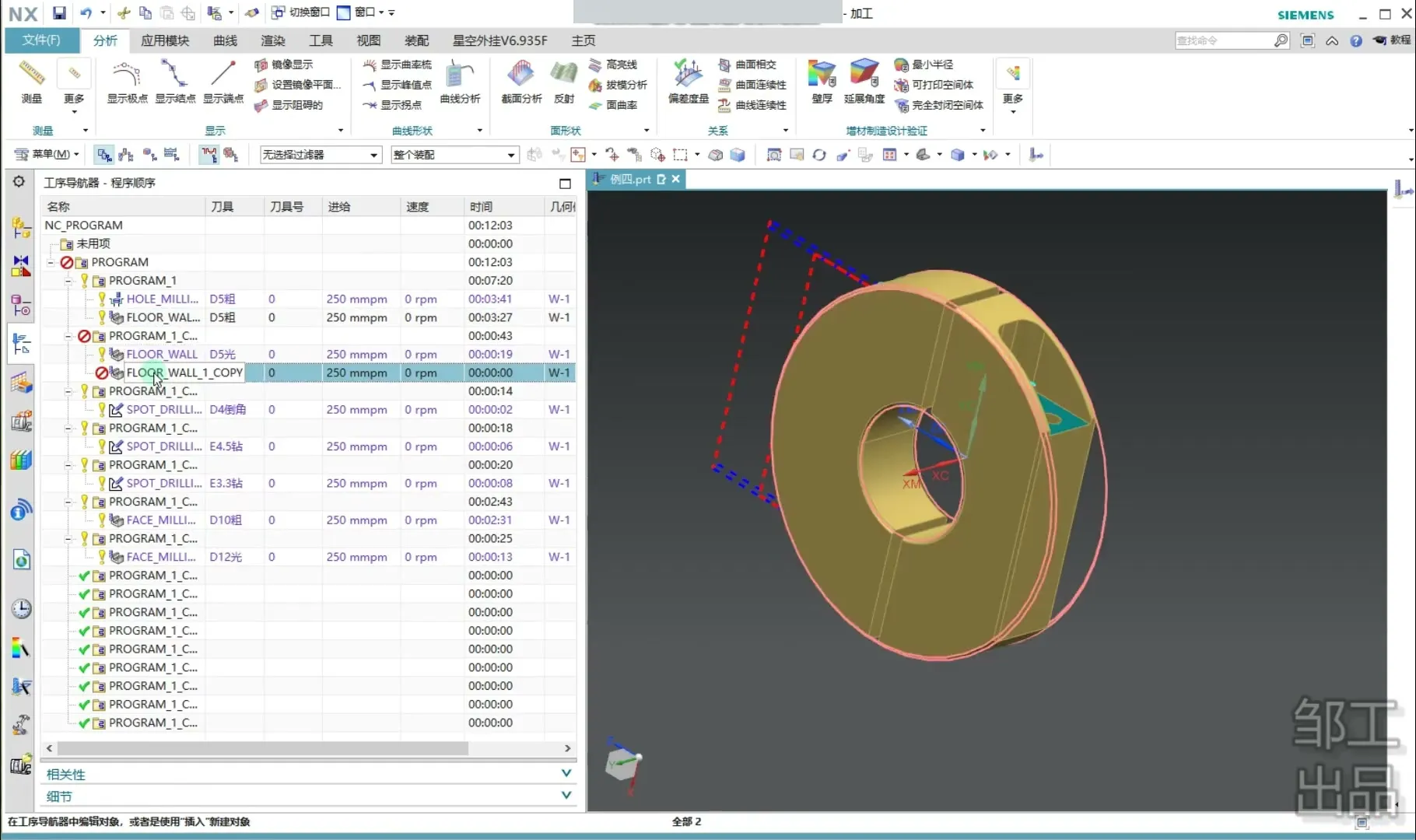
Task: Click the Save icon in title bar
Action: [x=59, y=13]
